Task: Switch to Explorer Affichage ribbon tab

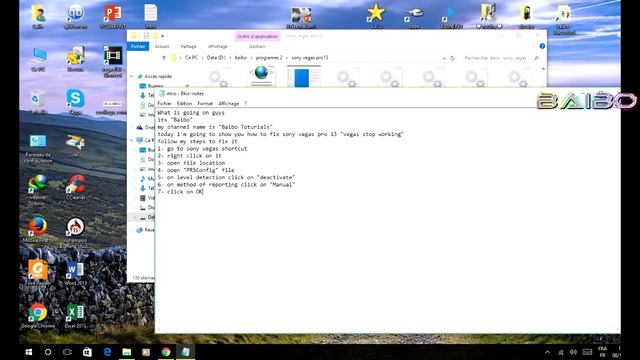Action: 218,47
